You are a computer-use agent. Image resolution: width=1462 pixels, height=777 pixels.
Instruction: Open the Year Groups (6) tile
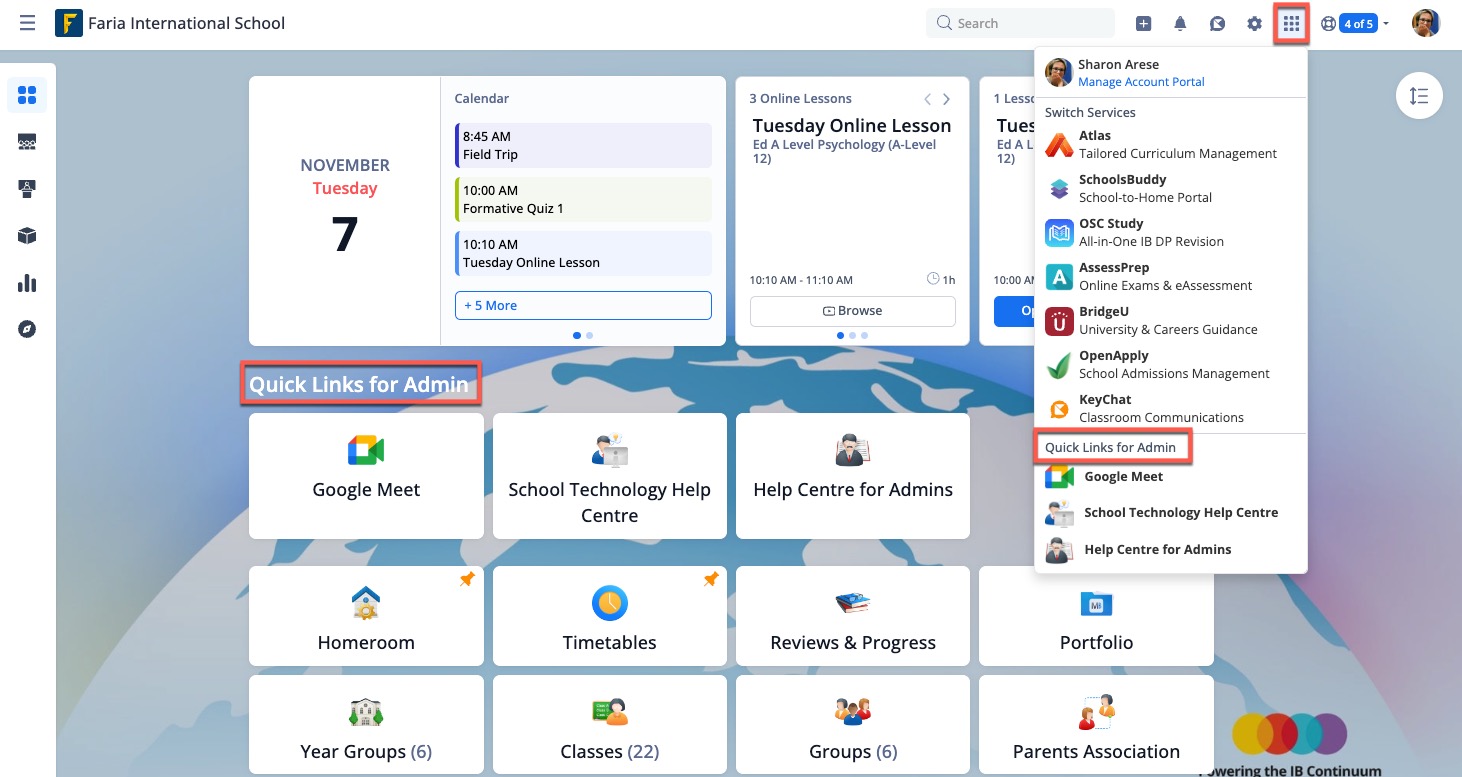(x=366, y=725)
